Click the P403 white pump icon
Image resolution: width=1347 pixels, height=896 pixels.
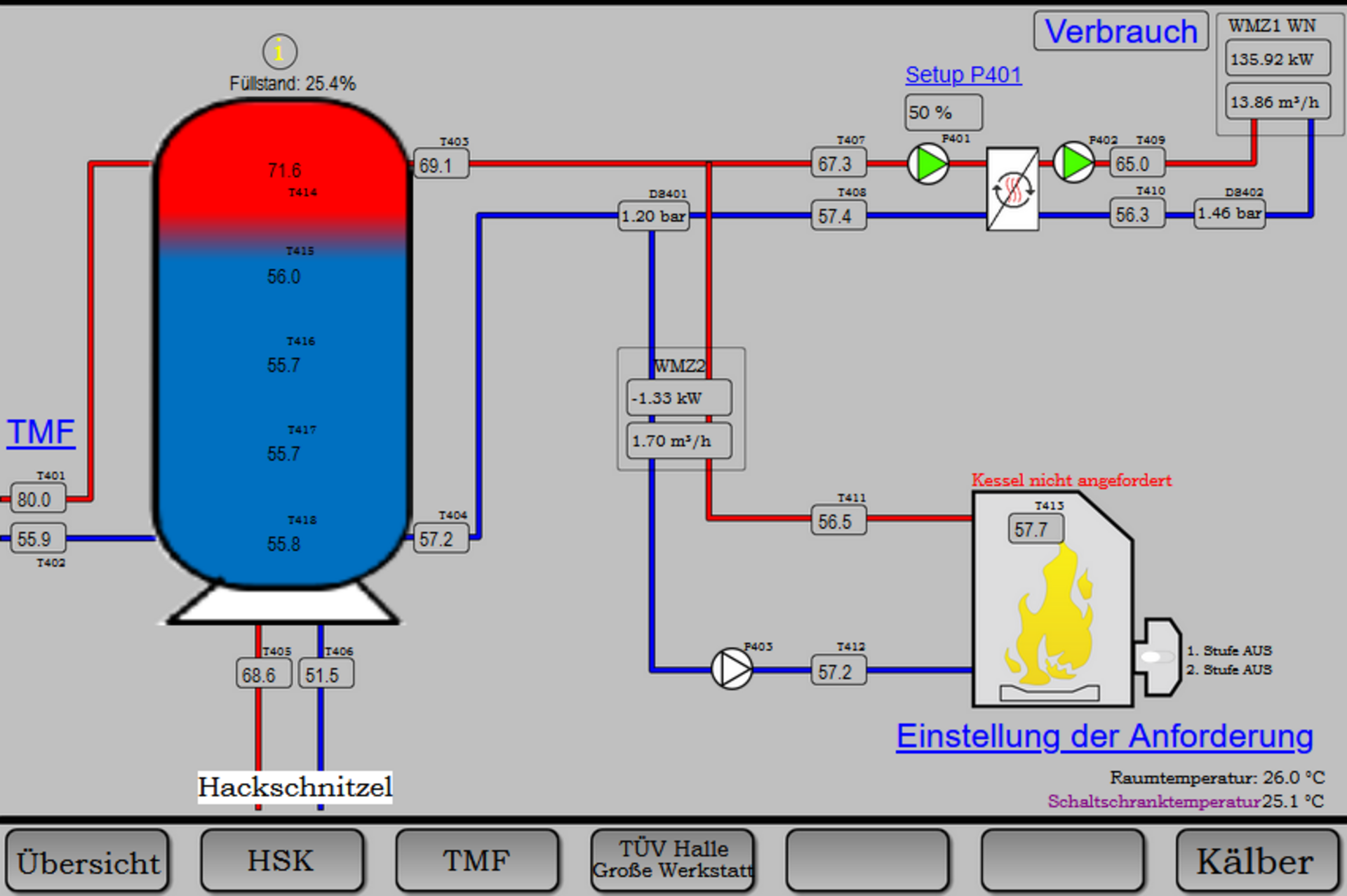(732, 669)
